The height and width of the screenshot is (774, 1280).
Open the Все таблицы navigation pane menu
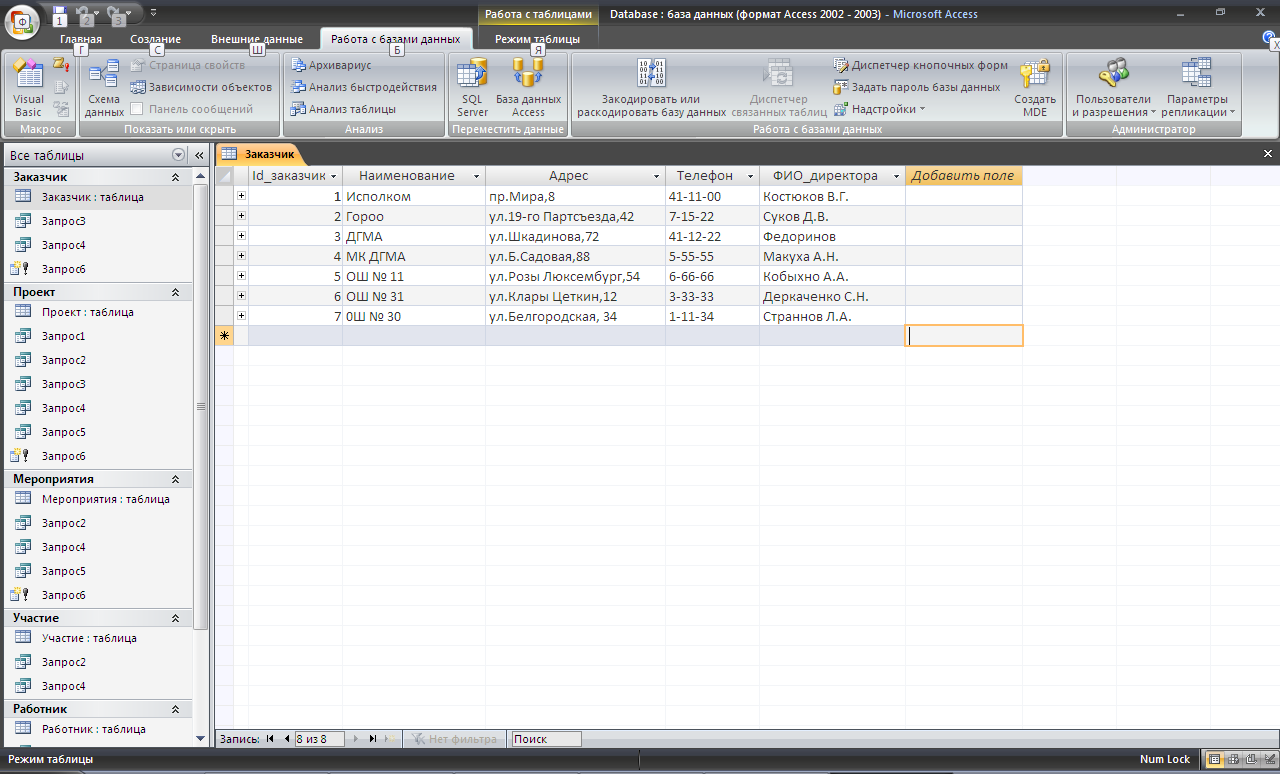[x=179, y=155]
